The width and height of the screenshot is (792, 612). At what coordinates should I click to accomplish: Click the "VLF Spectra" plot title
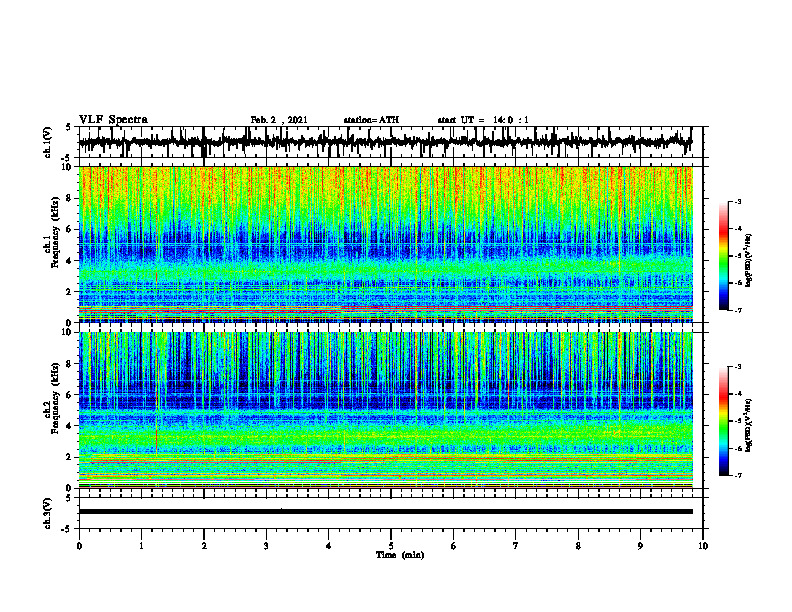tap(113, 120)
